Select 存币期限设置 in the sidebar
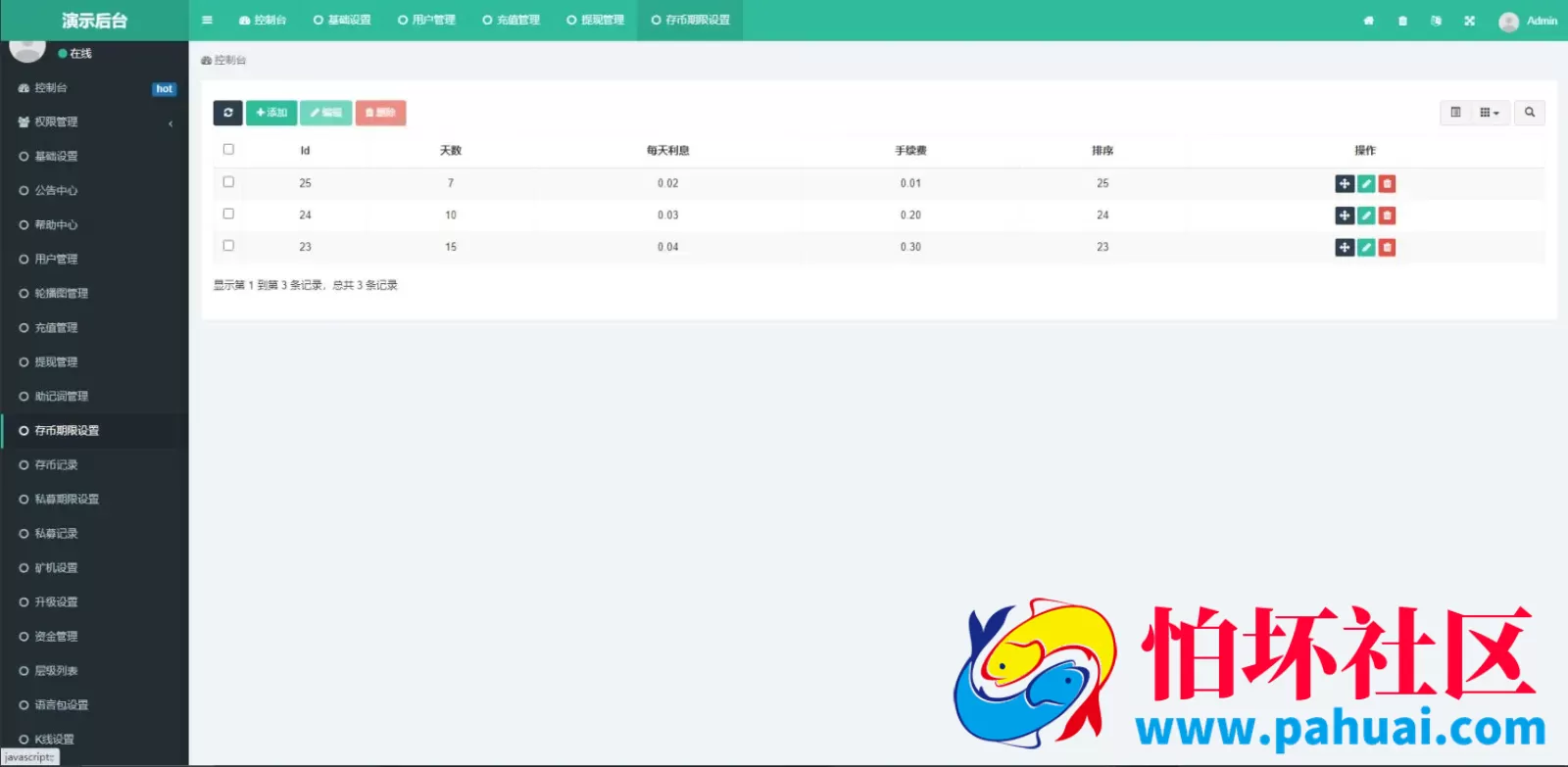The image size is (1568, 767). (94, 431)
